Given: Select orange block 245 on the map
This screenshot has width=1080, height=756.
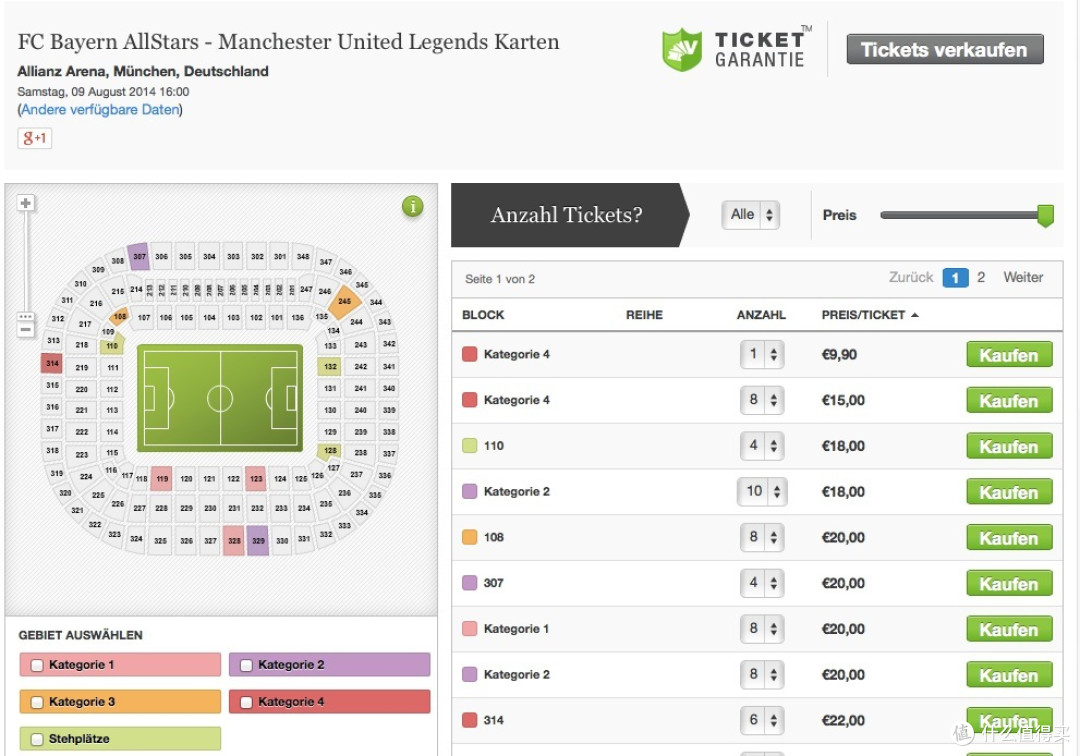Looking at the screenshot, I should [x=344, y=302].
